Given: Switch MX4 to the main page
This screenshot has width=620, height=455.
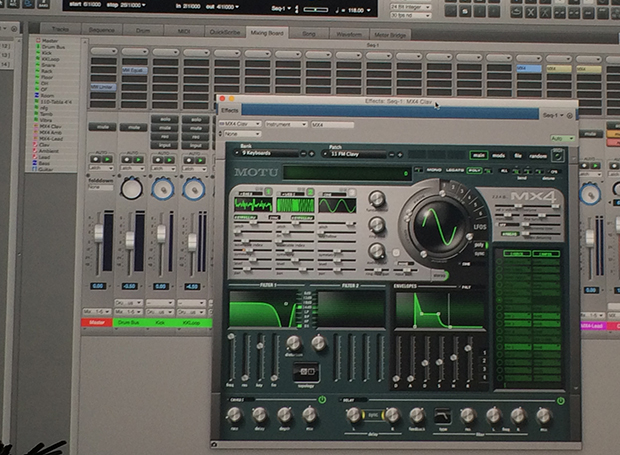Looking at the screenshot, I should pyautogui.click(x=479, y=155).
